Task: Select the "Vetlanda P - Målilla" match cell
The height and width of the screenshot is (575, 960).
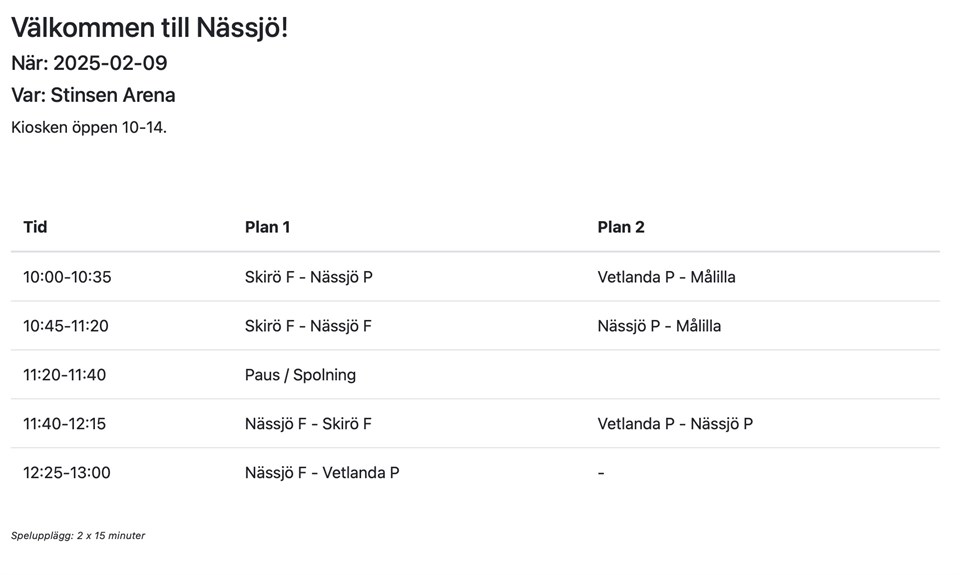Action: click(666, 277)
